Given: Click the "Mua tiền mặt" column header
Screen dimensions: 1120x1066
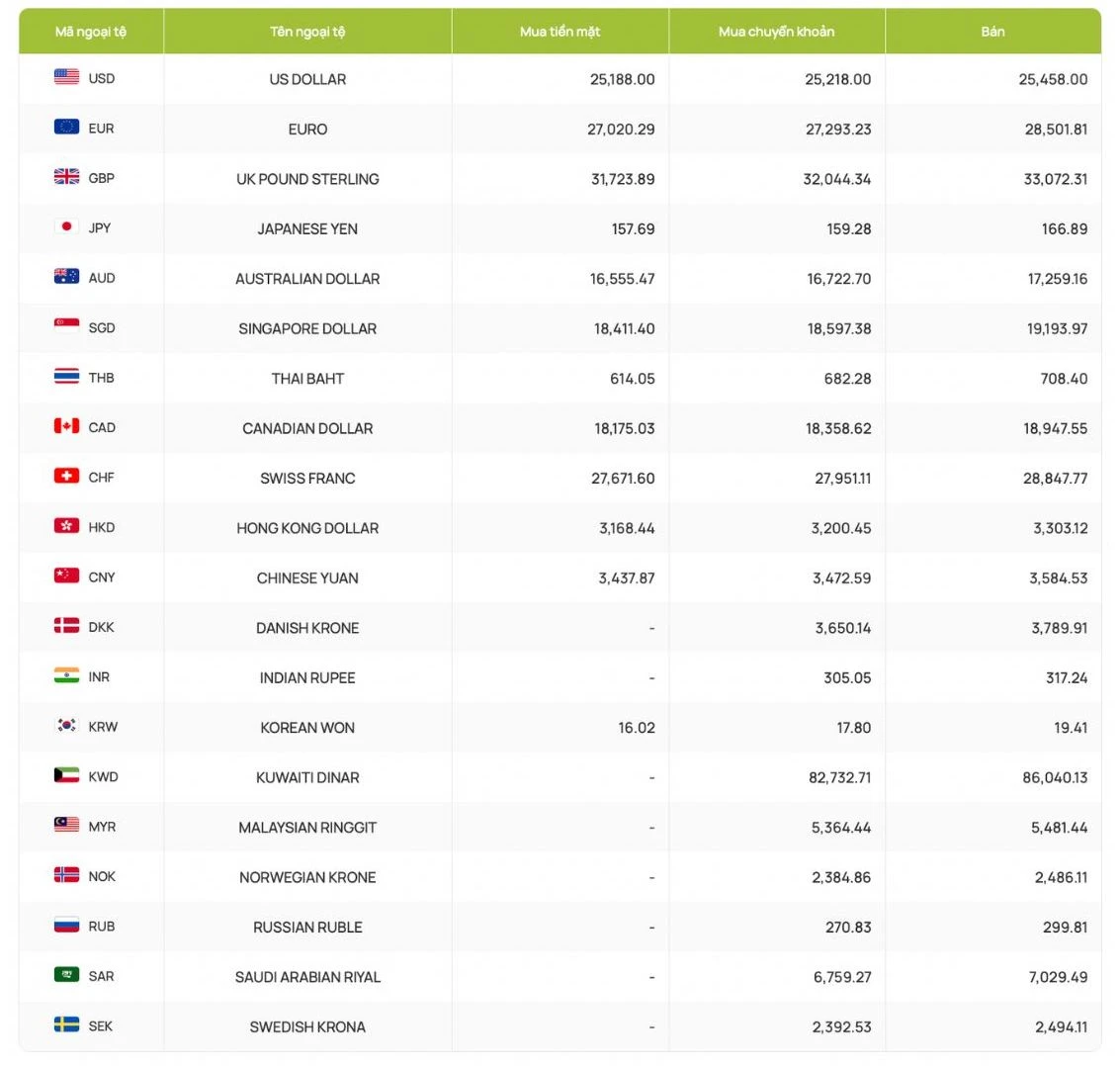Looking at the screenshot, I should tap(560, 32).
